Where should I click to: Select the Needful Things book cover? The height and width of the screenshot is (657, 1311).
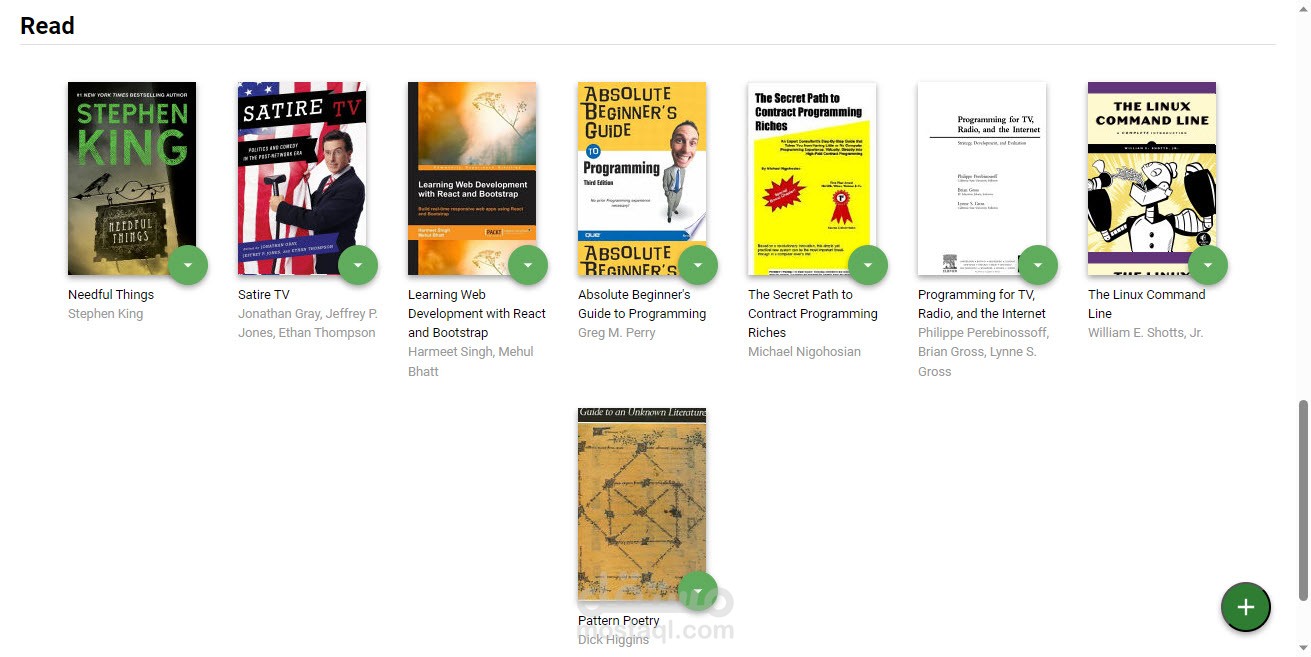(x=132, y=178)
